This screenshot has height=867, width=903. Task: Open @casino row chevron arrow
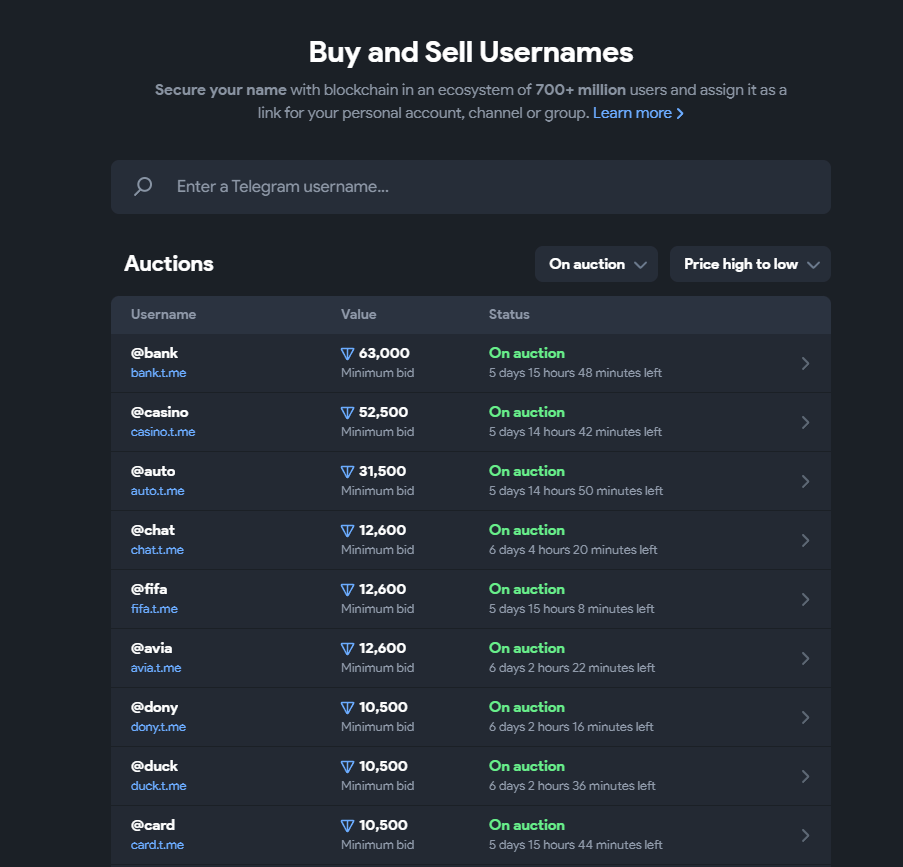[805, 422]
